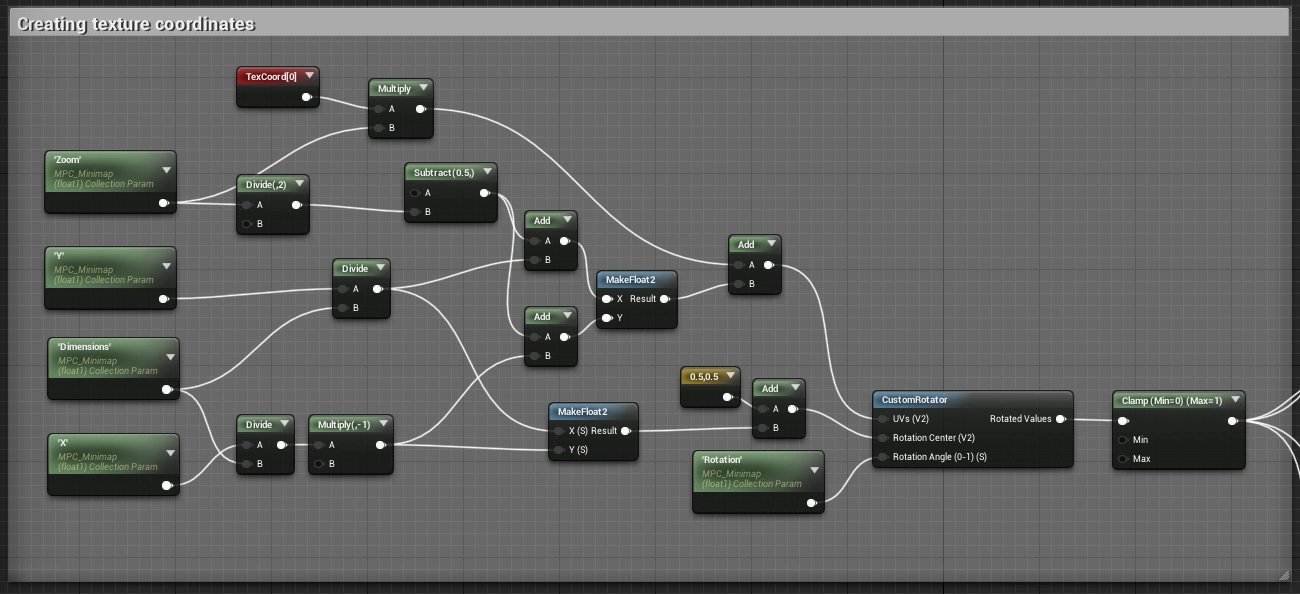Click the Rotation Center (V2) input pin
Image resolution: width=1300 pixels, height=594 pixels.
pyautogui.click(x=882, y=438)
